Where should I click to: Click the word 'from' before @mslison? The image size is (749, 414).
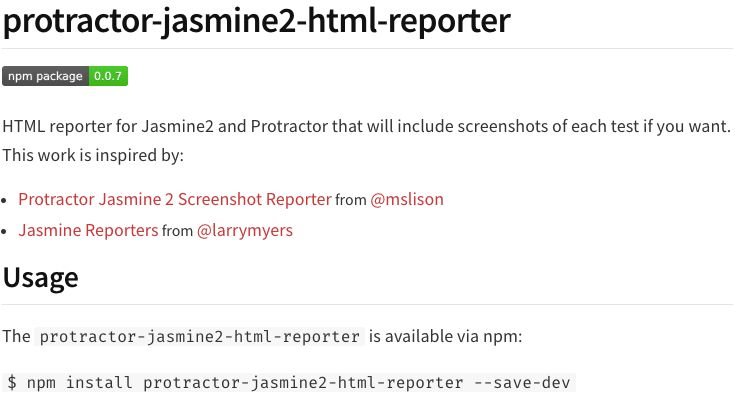[351, 200]
